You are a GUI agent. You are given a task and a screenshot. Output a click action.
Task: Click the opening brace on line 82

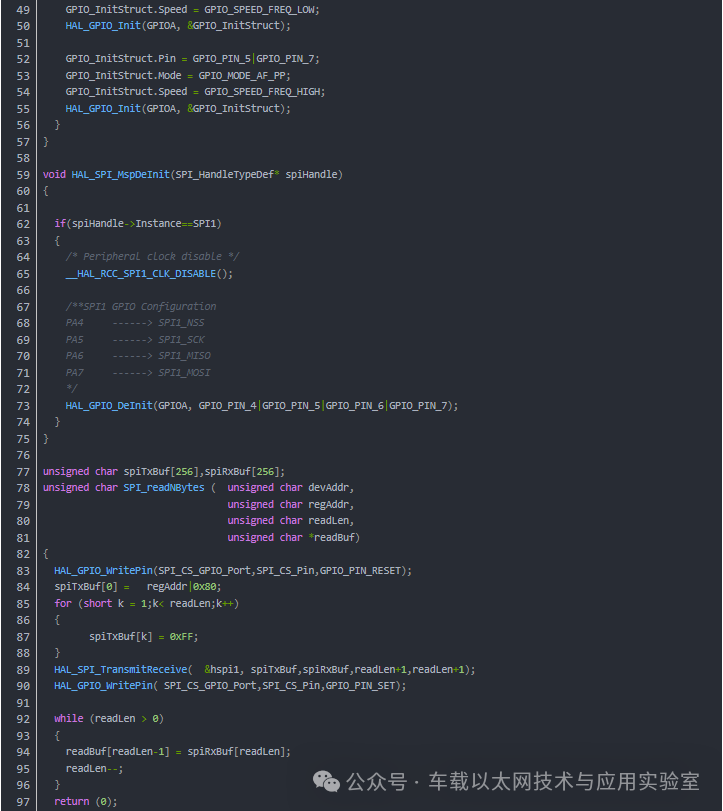pyautogui.click(x=46, y=554)
